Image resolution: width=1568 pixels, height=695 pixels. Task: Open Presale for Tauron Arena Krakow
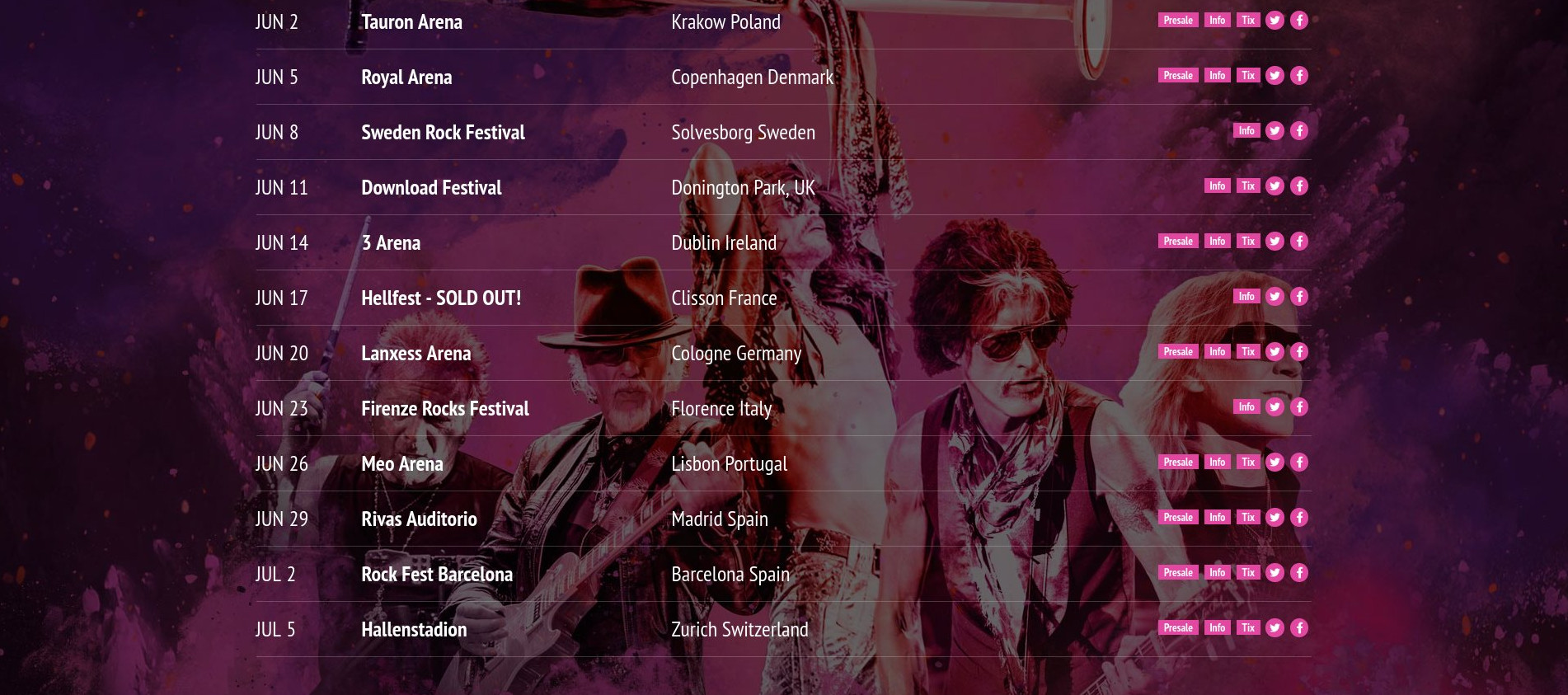click(x=1178, y=21)
